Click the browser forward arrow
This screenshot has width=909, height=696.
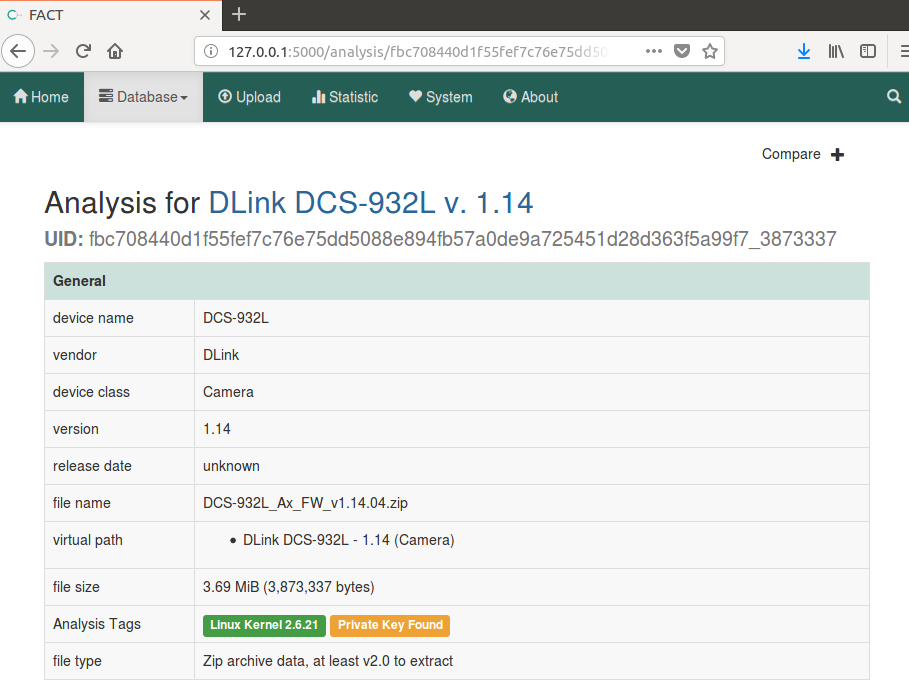51,52
